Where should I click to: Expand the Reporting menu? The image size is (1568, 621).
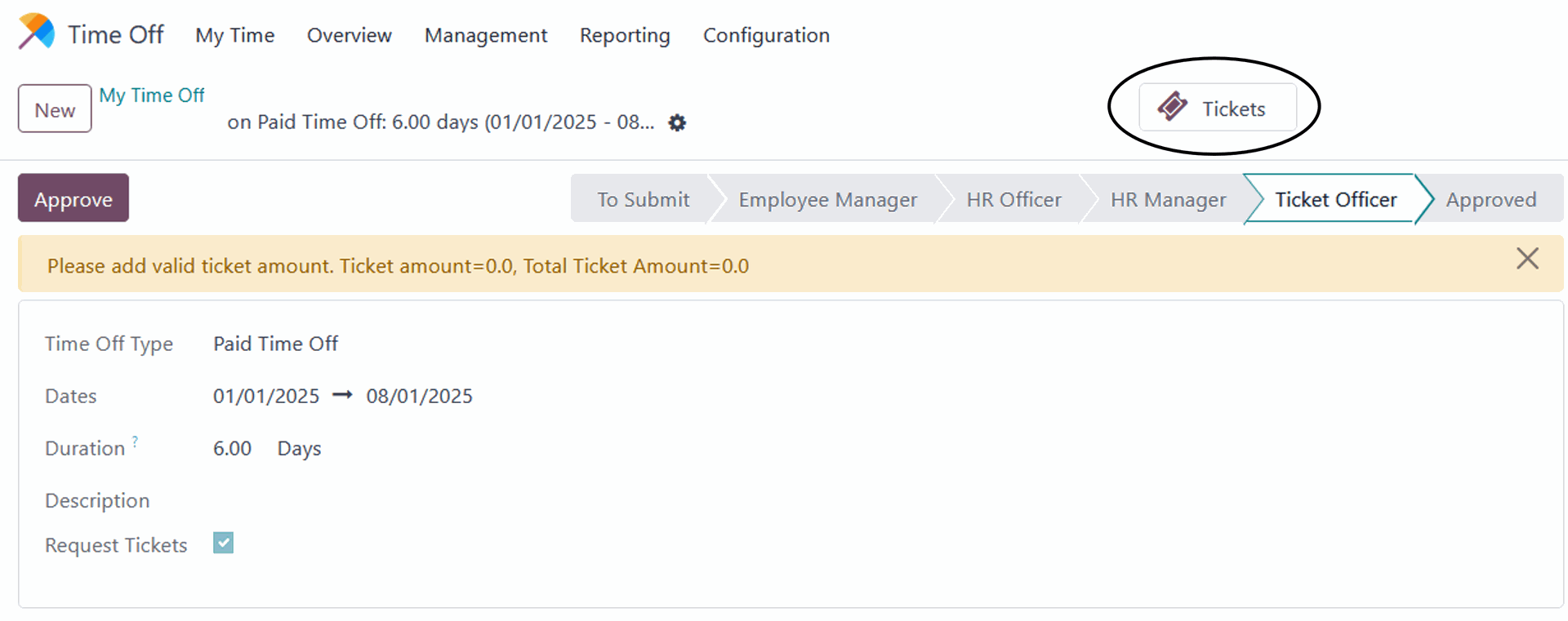click(x=624, y=35)
